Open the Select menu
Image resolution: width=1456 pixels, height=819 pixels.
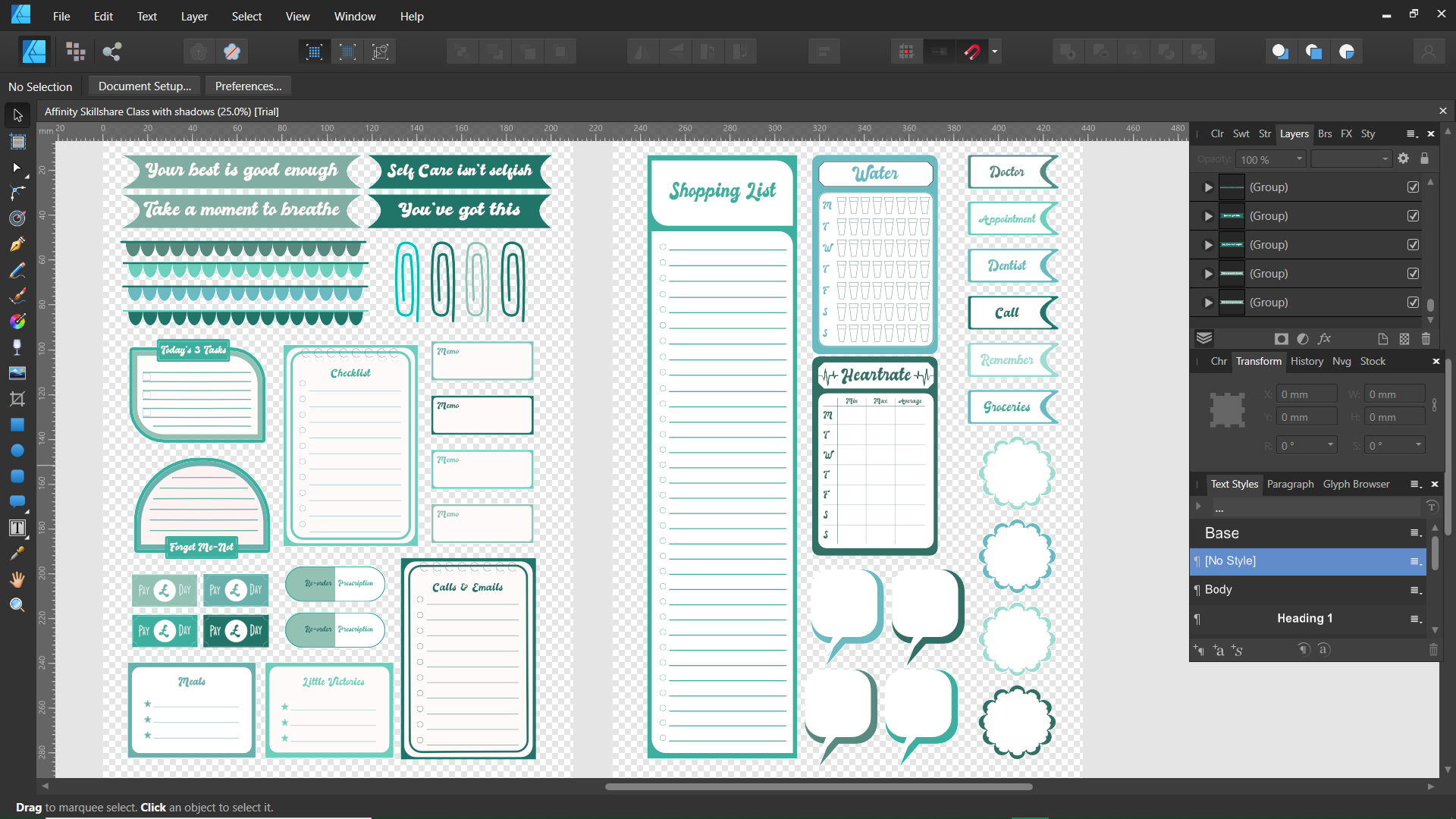coord(246,16)
